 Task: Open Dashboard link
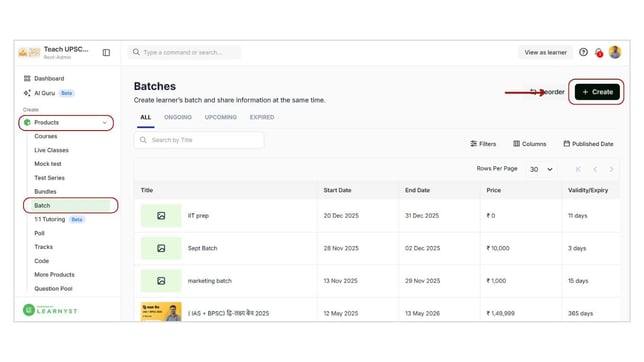pyautogui.click(x=49, y=78)
